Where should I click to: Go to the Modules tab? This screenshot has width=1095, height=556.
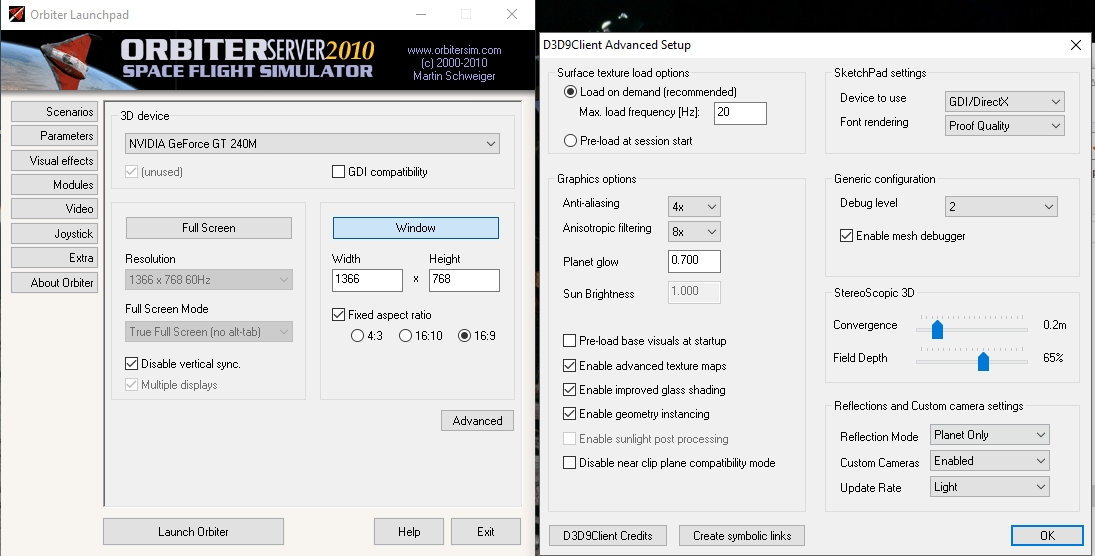tap(54, 185)
